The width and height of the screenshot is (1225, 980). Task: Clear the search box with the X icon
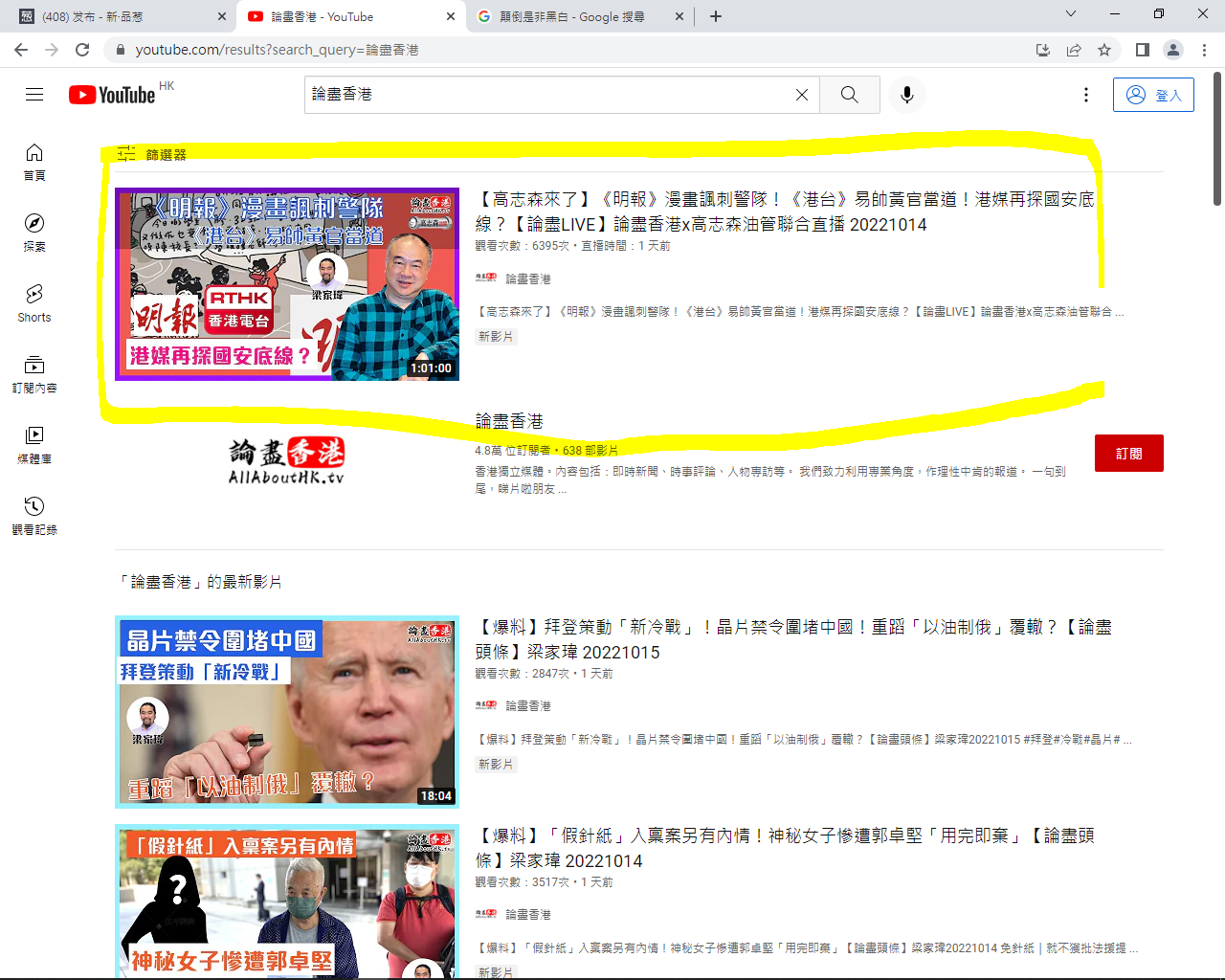pos(802,95)
